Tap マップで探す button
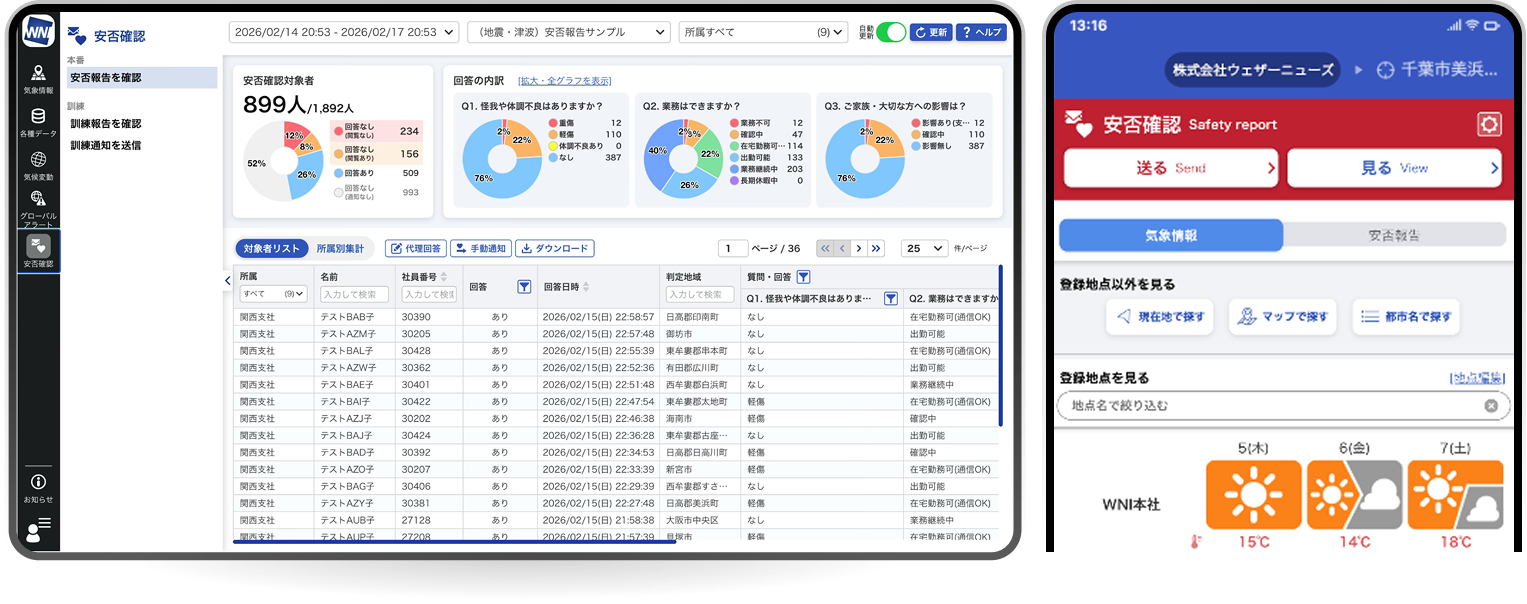 1283,317
